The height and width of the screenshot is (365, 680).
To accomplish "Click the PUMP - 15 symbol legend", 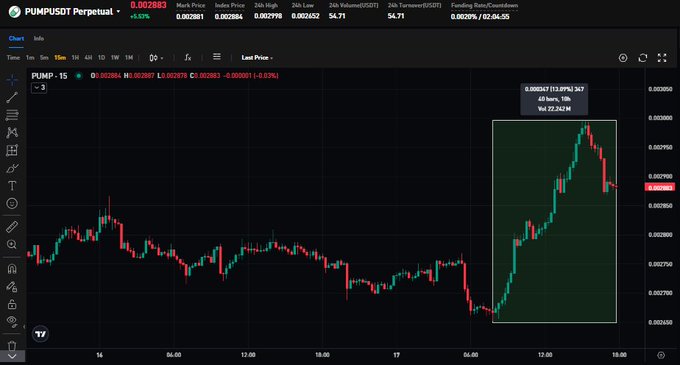I will pos(49,76).
